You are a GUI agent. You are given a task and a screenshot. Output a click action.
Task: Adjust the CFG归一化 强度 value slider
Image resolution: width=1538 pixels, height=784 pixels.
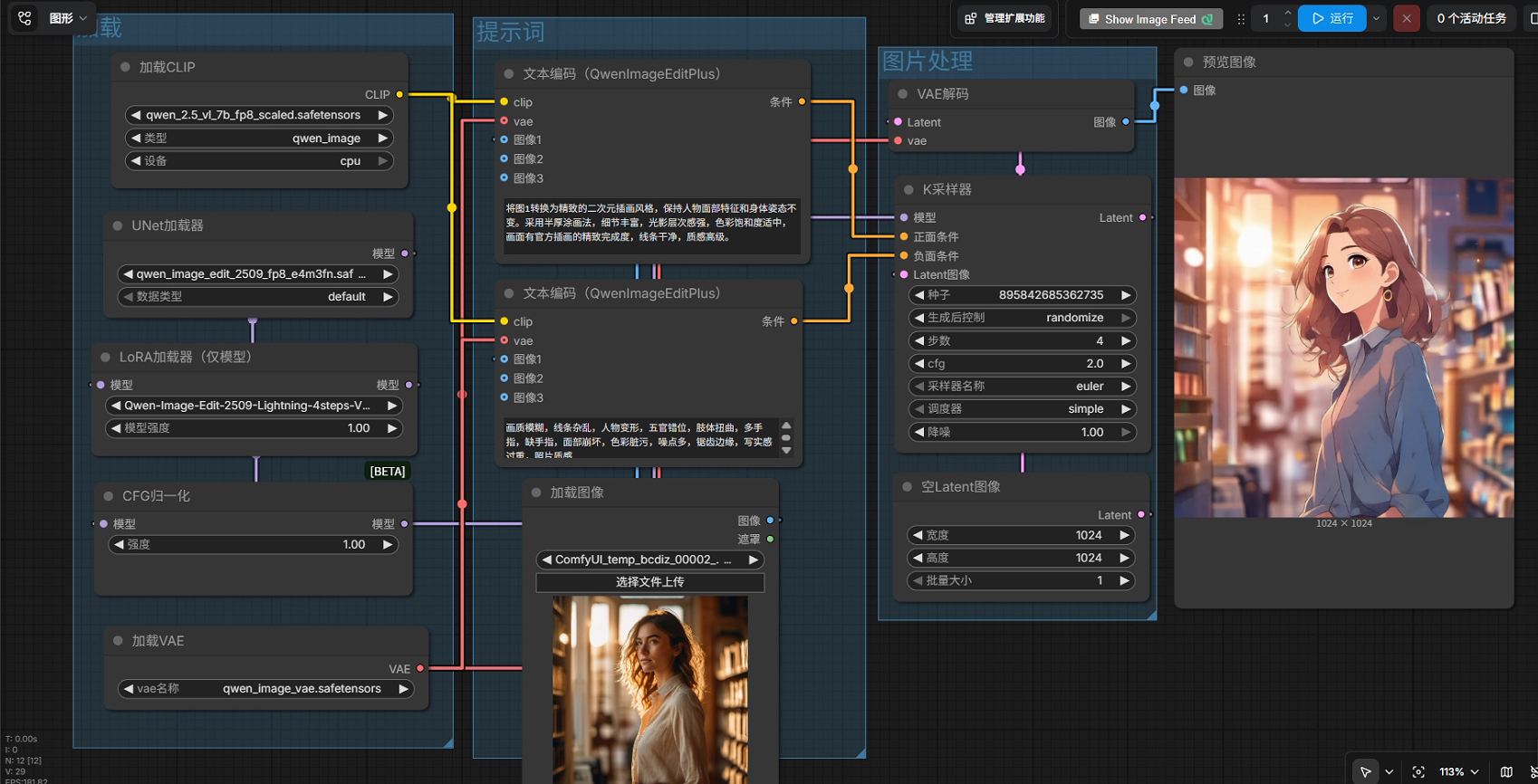point(254,544)
